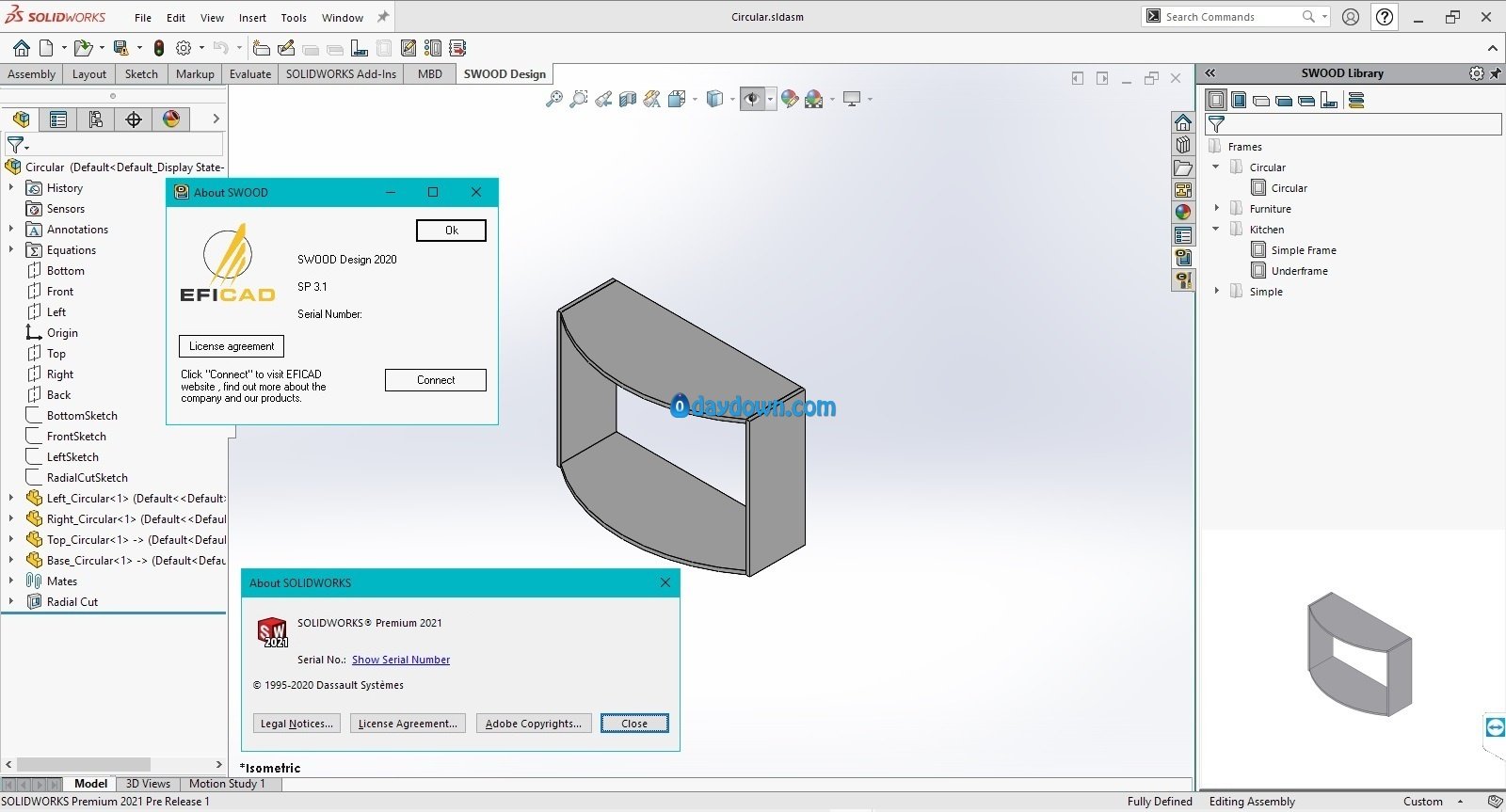Select the L-shaped profile icon in SWOOD Library
This screenshot has height=812, width=1506.
[1329, 101]
